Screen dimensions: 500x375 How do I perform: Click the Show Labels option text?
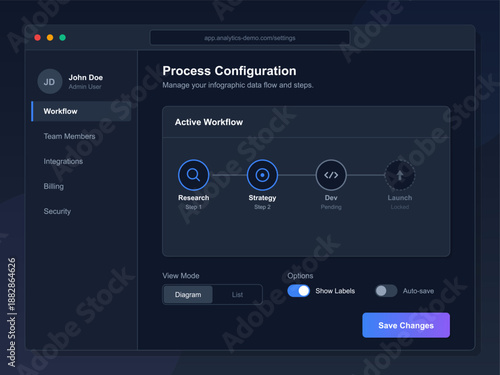[335, 291]
